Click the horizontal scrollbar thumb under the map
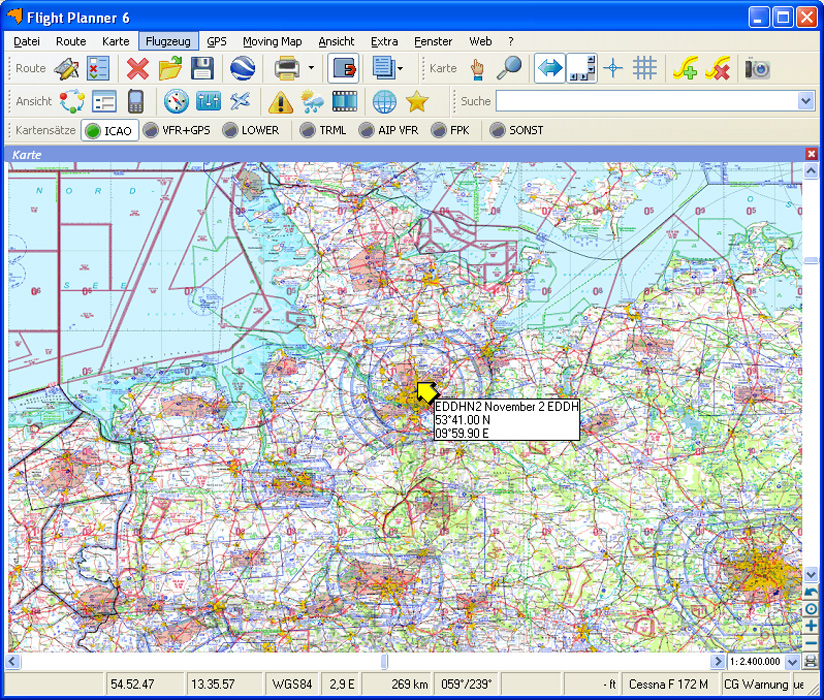Viewport: 824px width, 700px height. point(384,662)
